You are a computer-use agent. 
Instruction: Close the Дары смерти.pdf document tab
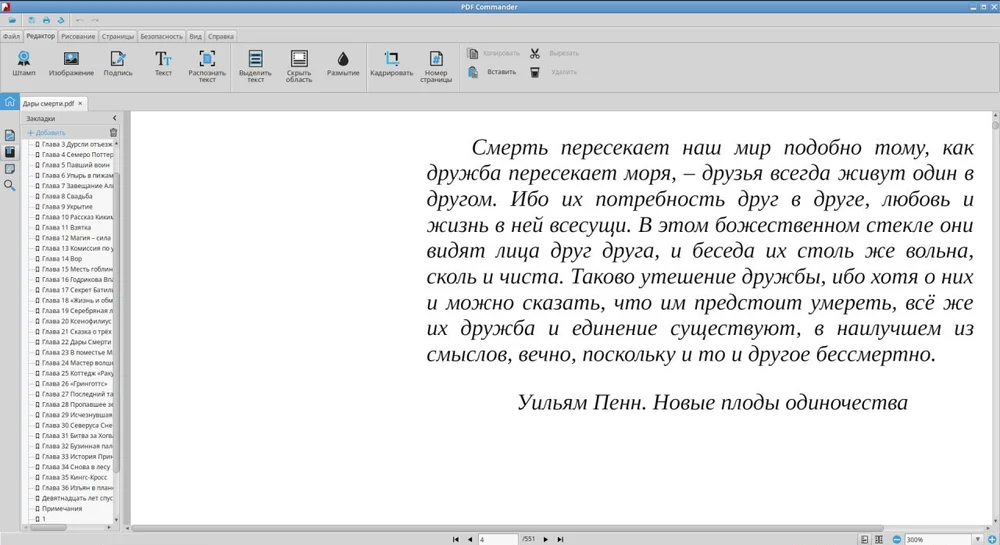coord(80,103)
